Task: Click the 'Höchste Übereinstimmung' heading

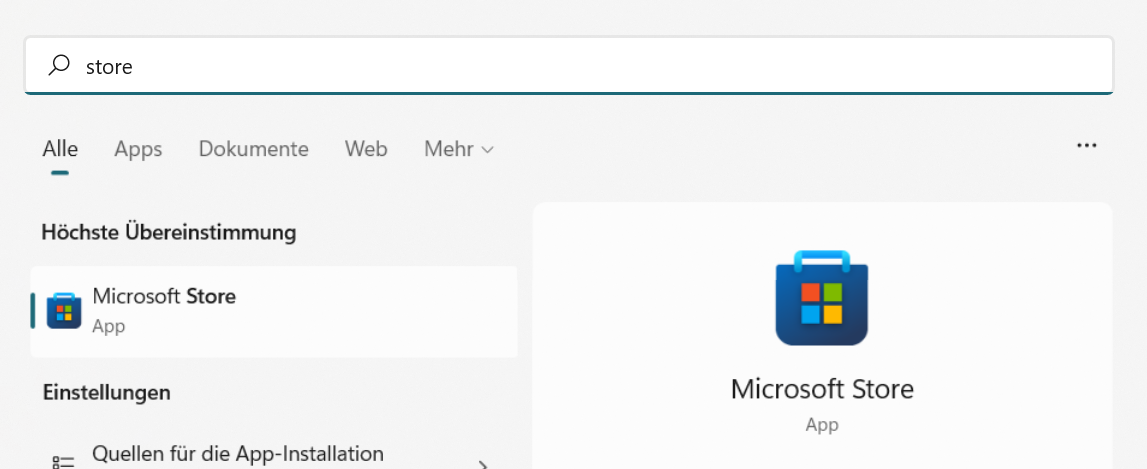Action: tap(169, 233)
